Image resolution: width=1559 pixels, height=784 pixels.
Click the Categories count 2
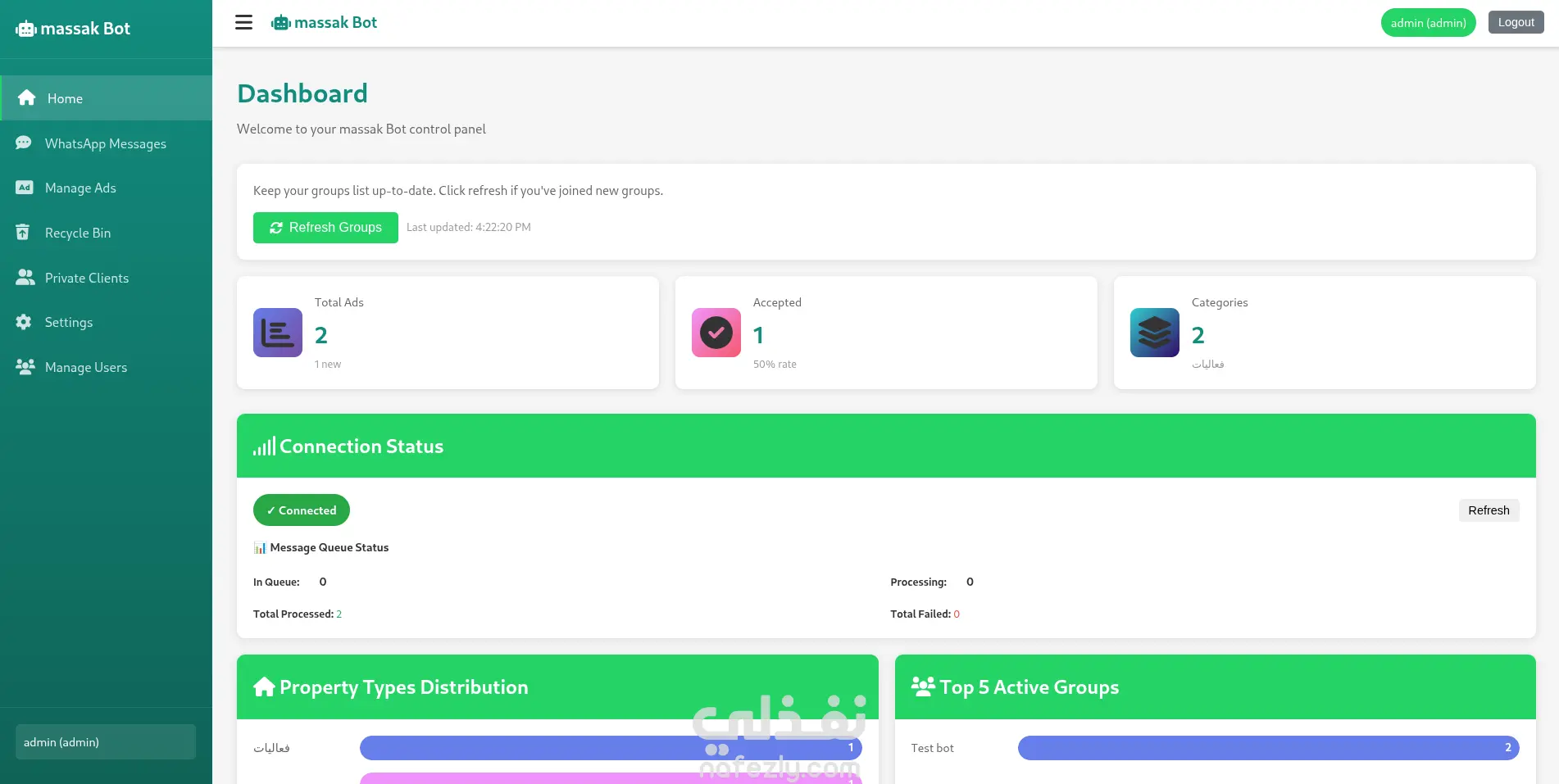(x=1198, y=335)
